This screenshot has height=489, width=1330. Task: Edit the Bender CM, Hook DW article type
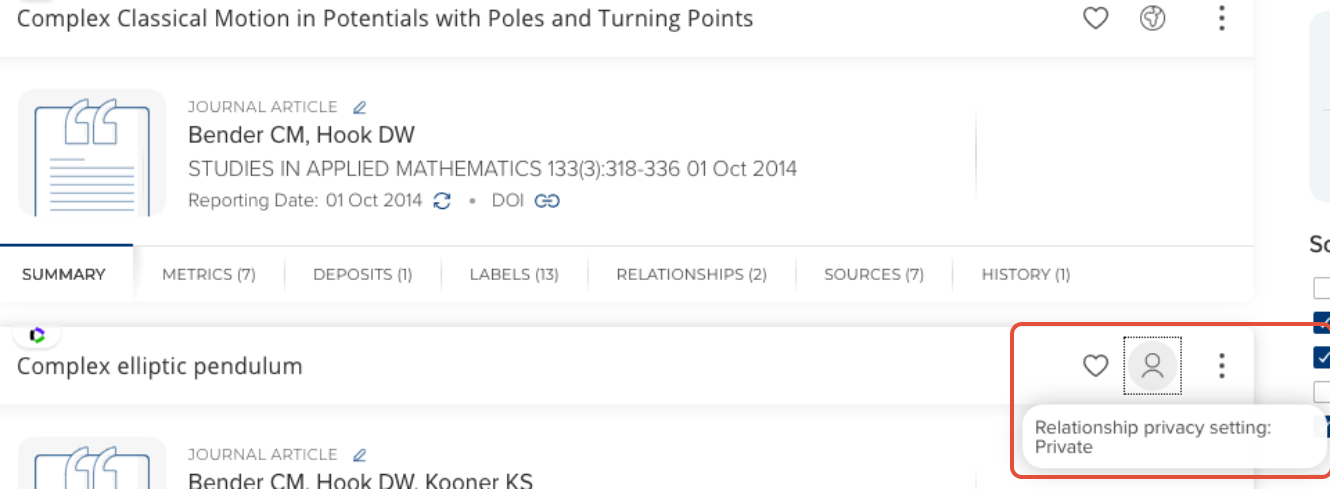pyautogui.click(x=360, y=107)
